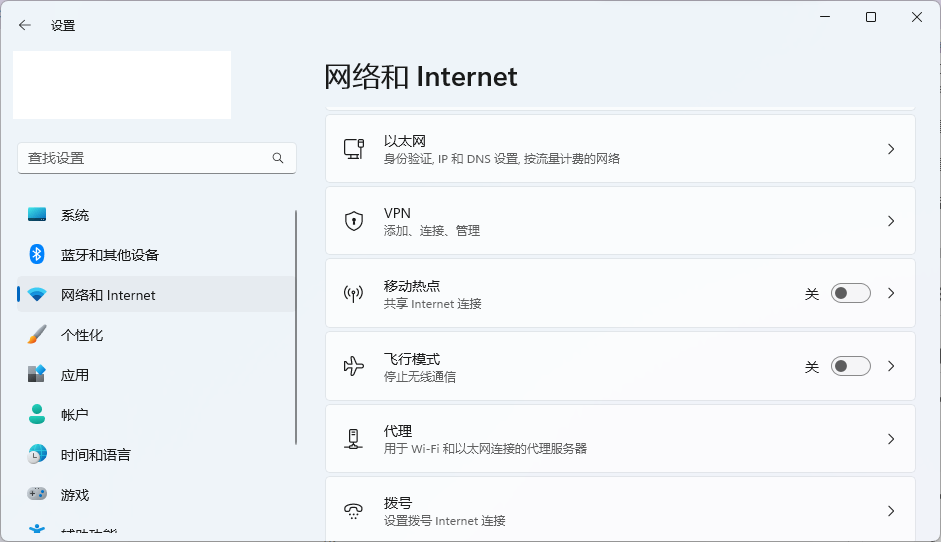Open the 移动热点 card title
Viewport: 941px width, 542px height.
tap(412, 286)
